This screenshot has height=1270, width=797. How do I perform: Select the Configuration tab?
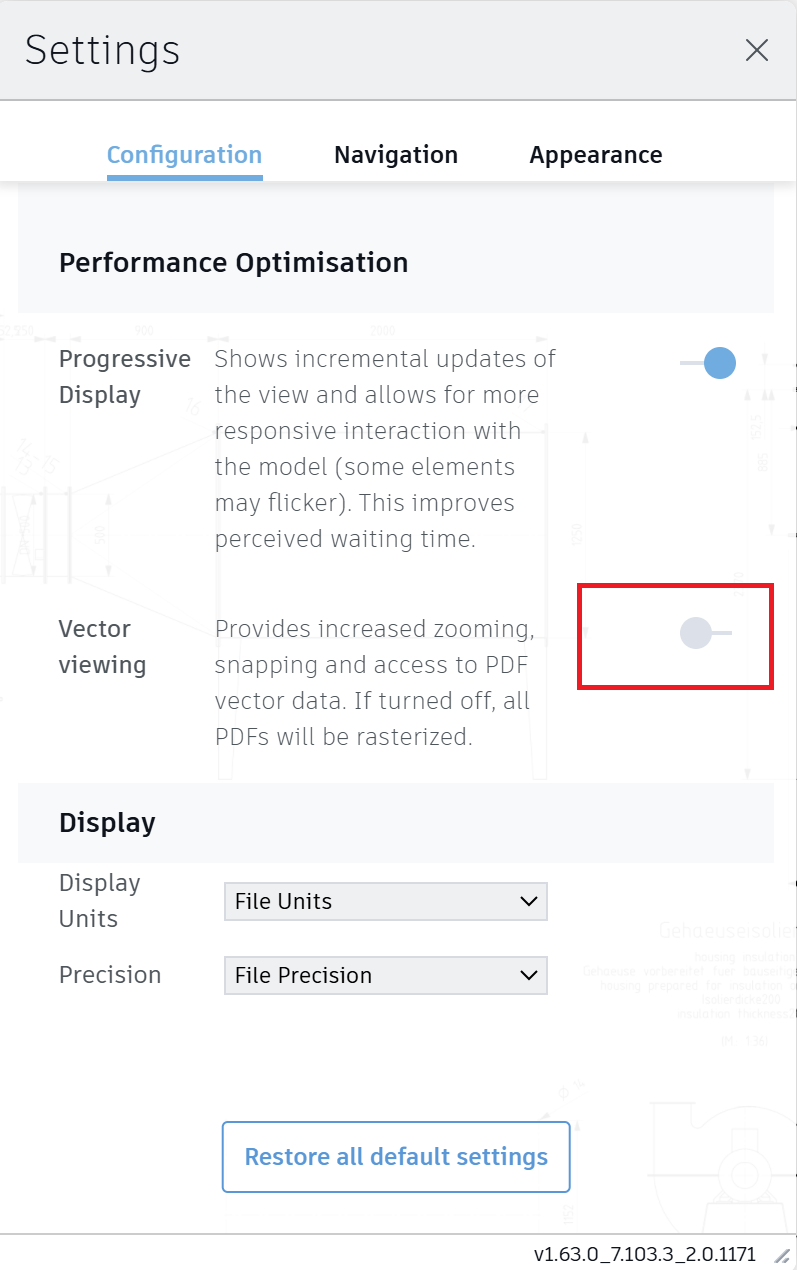(x=184, y=155)
